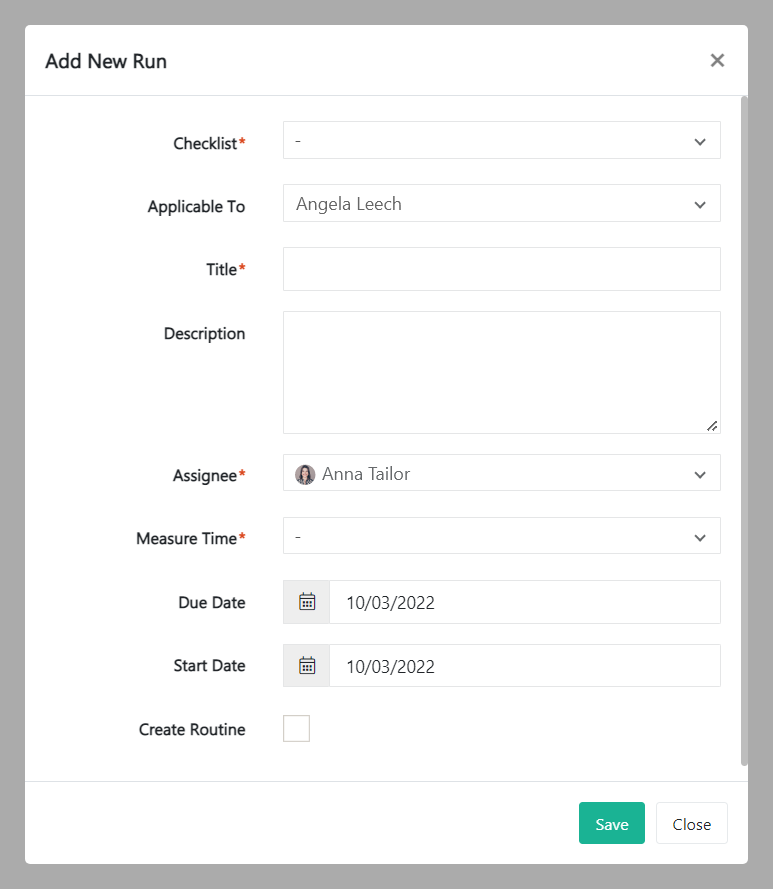The height and width of the screenshot is (889, 773).
Task: Select the required Title input field
Action: pos(500,268)
